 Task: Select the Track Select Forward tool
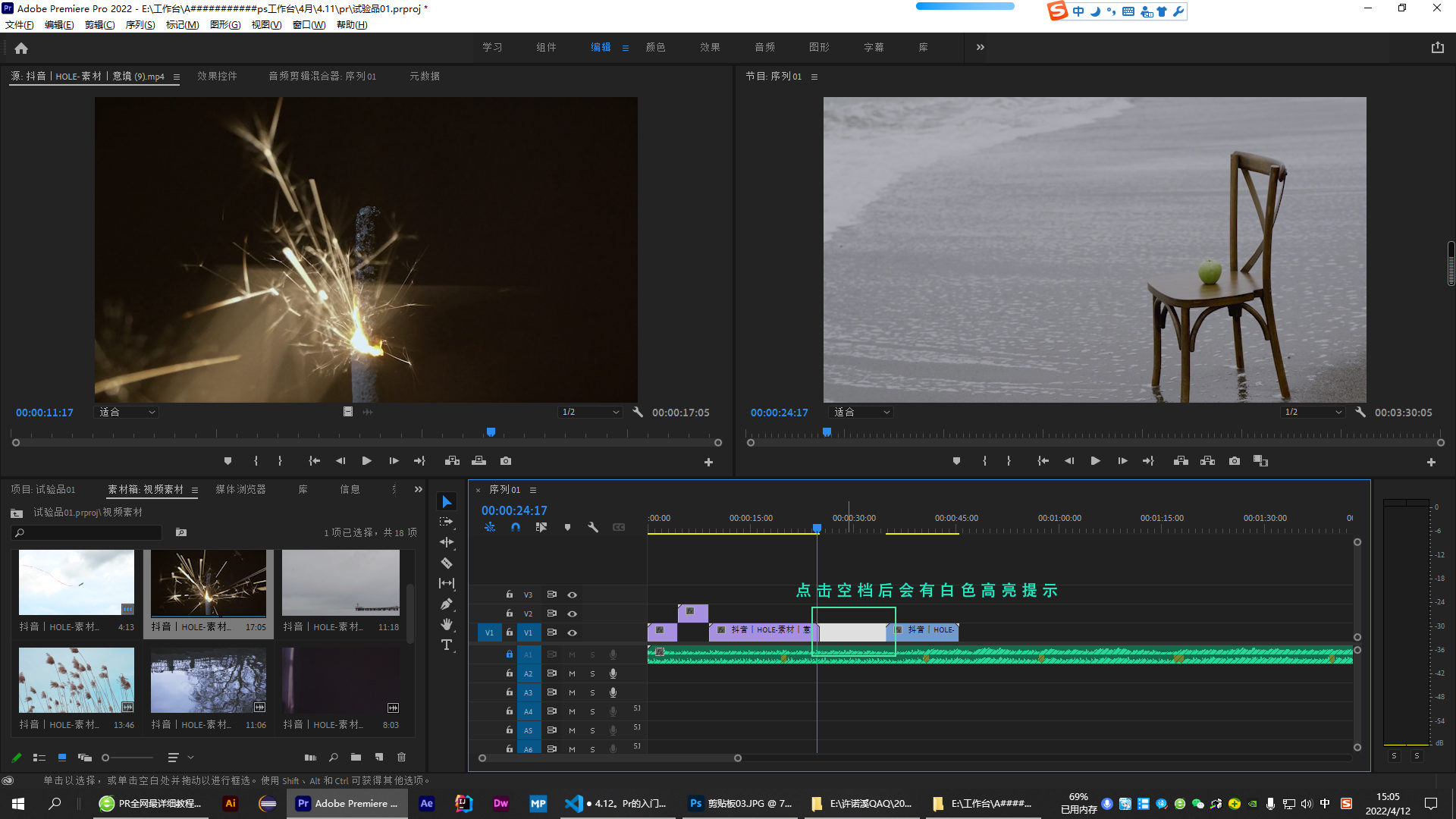pos(447,522)
